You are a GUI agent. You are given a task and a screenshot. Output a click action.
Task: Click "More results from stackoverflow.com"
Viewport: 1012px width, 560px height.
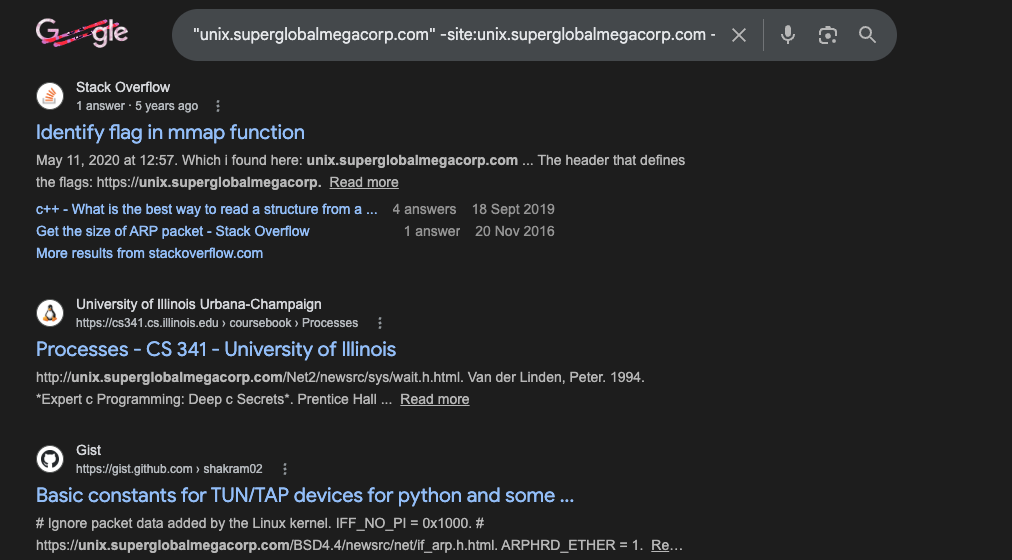point(149,253)
